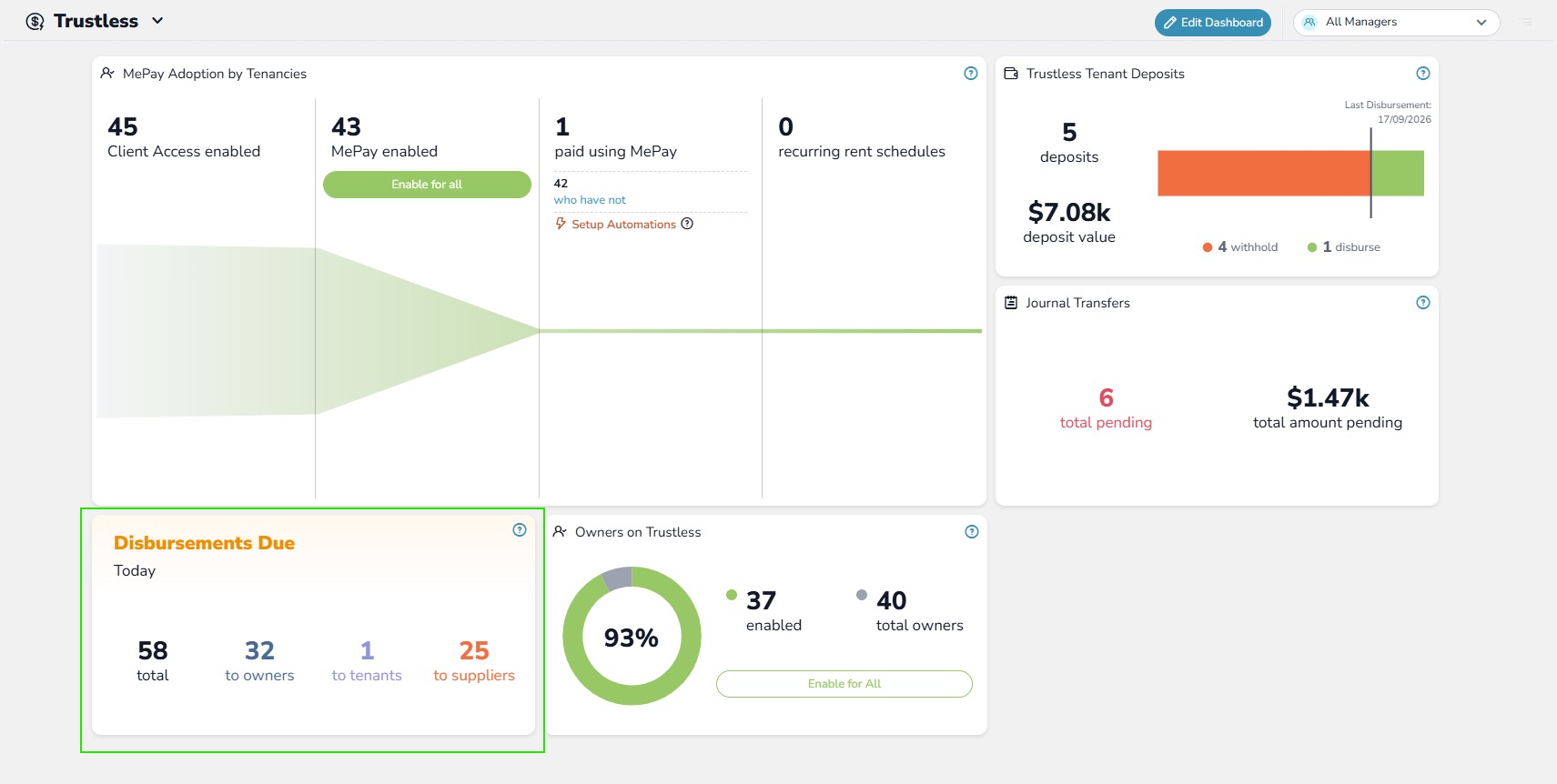Click the 25 to suppliers figure
1557x784 pixels.
[474, 661]
